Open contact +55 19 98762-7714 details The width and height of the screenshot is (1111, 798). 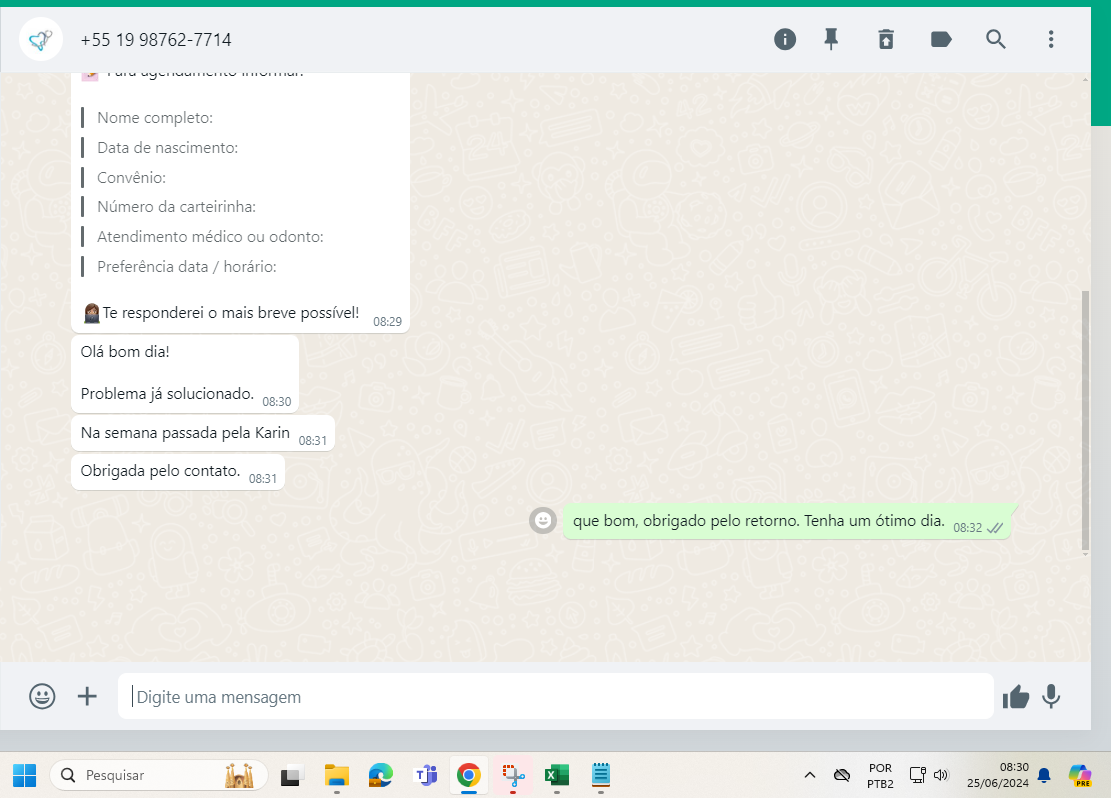pos(156,40)
